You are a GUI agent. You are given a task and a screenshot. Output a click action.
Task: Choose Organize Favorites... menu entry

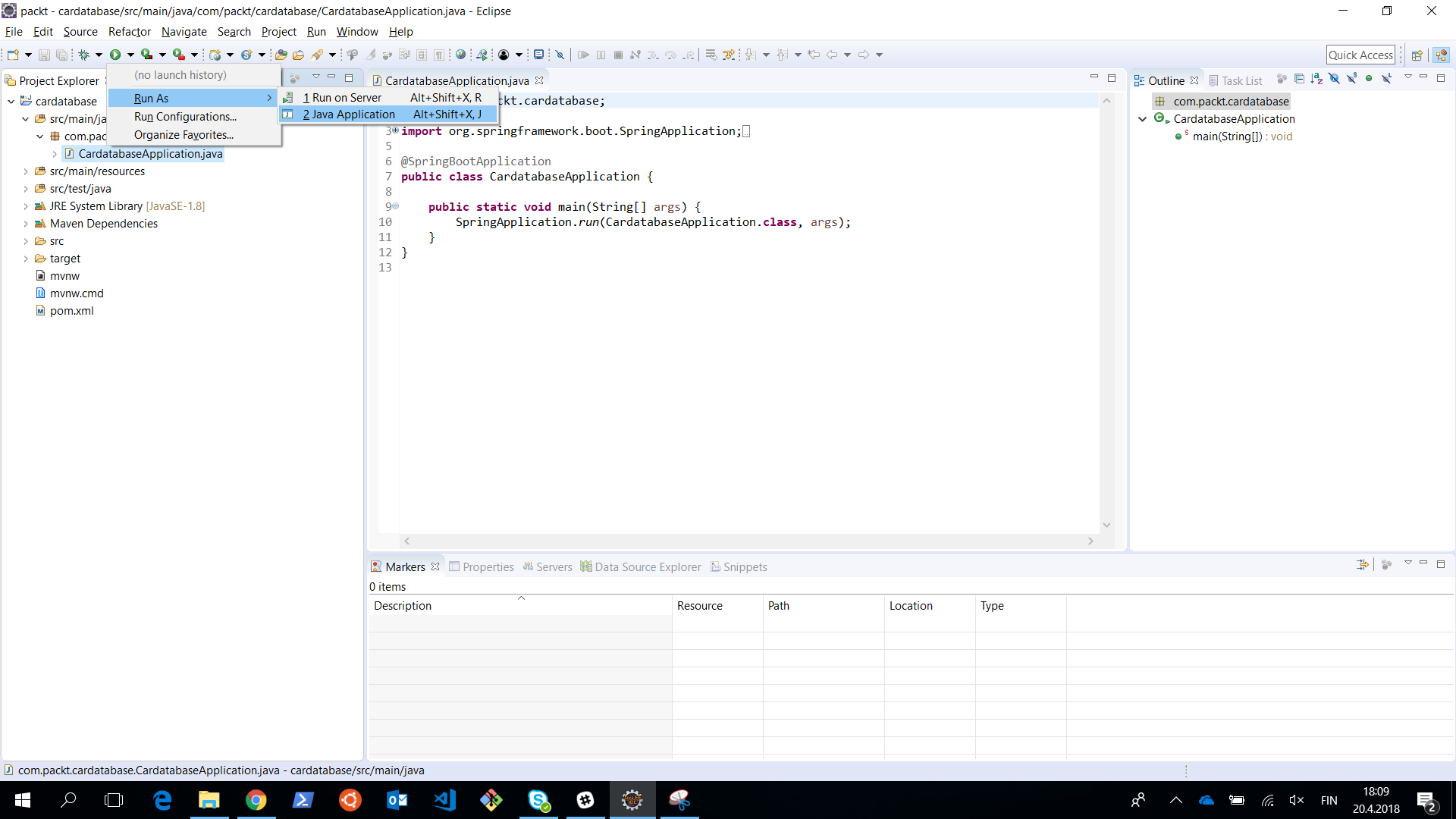194,135
